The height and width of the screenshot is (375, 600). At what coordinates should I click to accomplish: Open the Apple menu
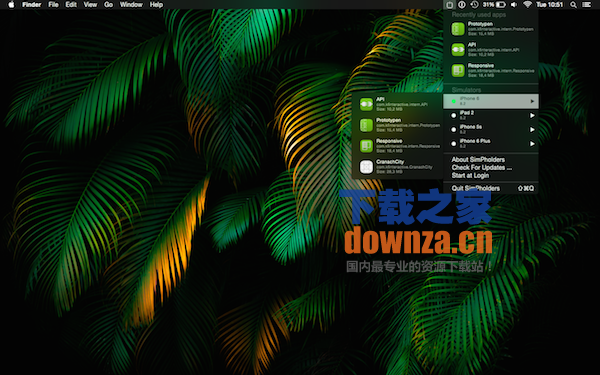[11, 5]
